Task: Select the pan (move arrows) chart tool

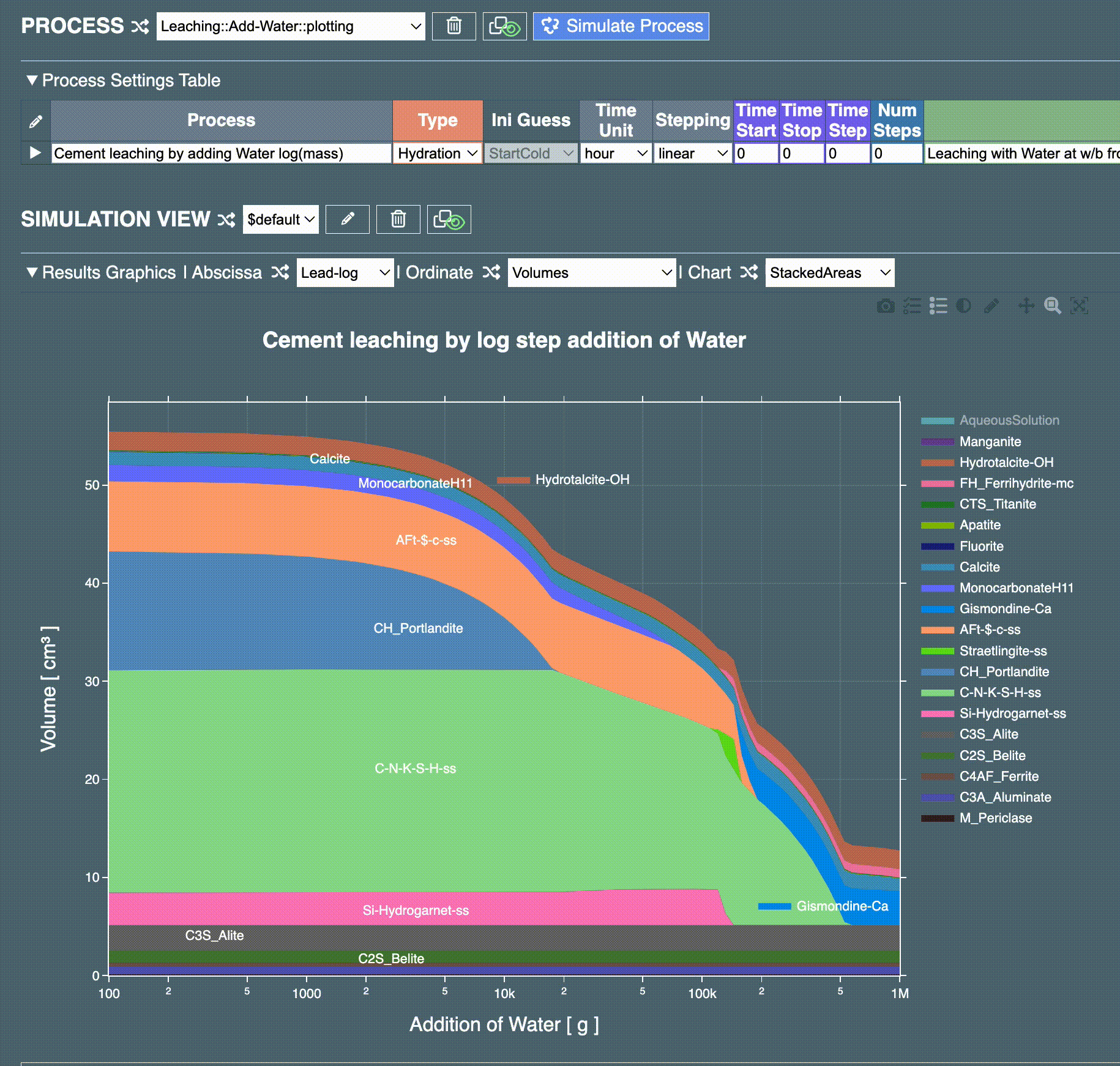Action: click(x=1026, y=306)
